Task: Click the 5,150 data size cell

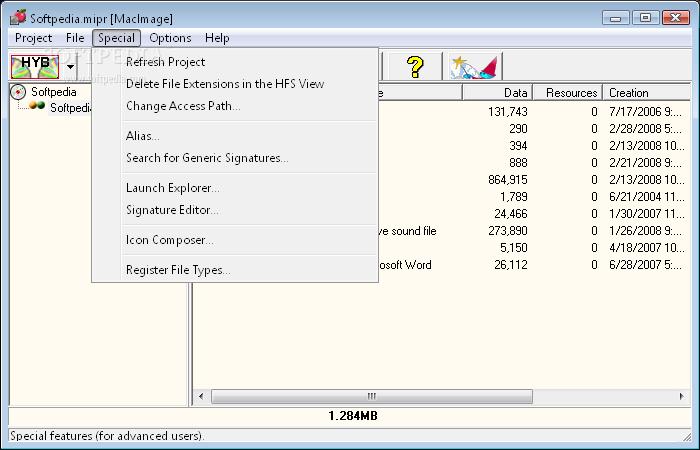Action: pyautogui.click(x=513, y=248)
